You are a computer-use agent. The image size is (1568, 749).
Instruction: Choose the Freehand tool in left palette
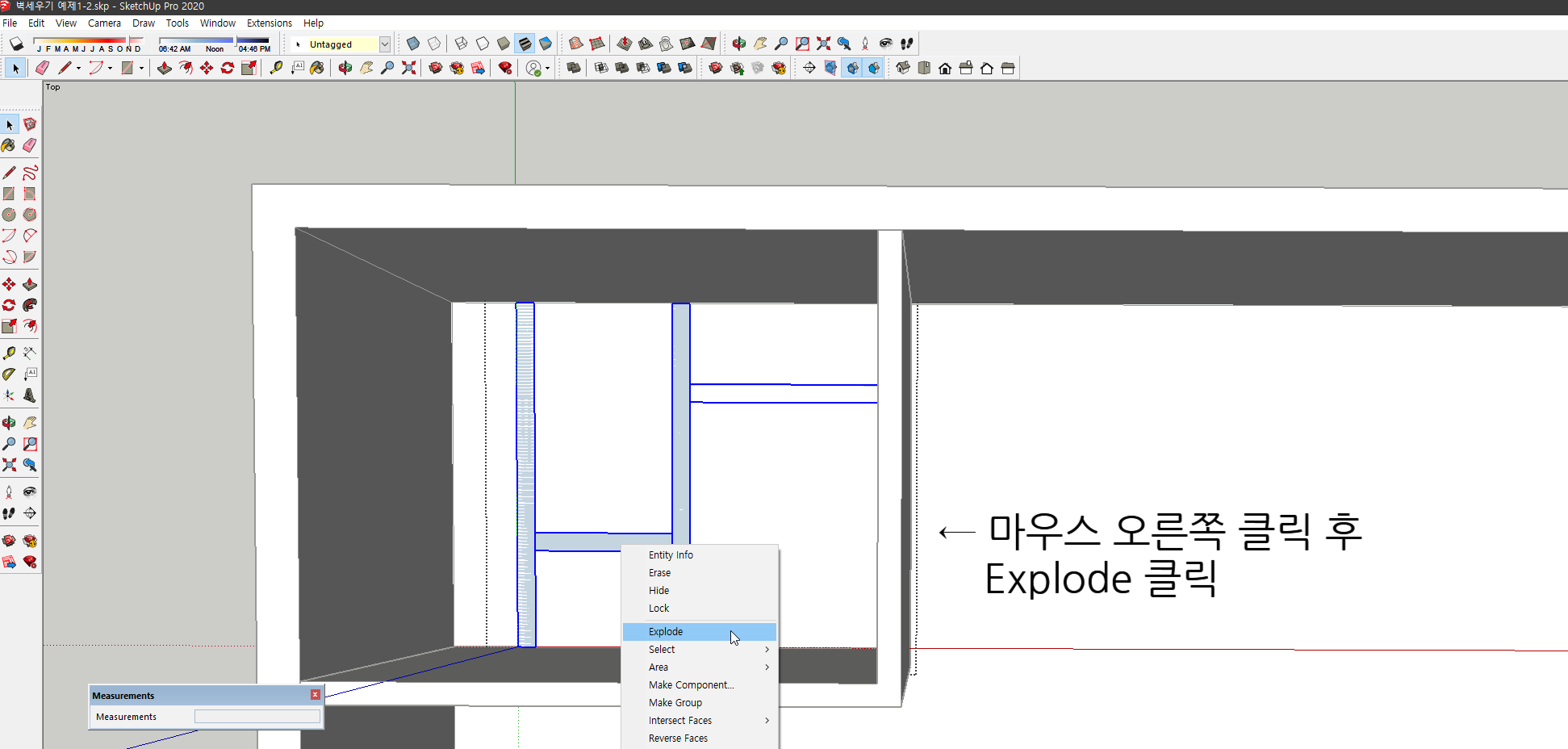coord(30,172)
